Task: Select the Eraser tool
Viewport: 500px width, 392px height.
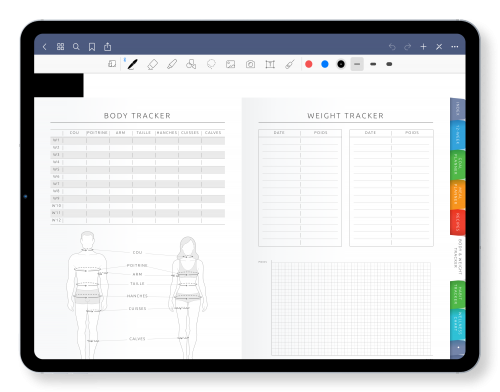Action: 152,64
